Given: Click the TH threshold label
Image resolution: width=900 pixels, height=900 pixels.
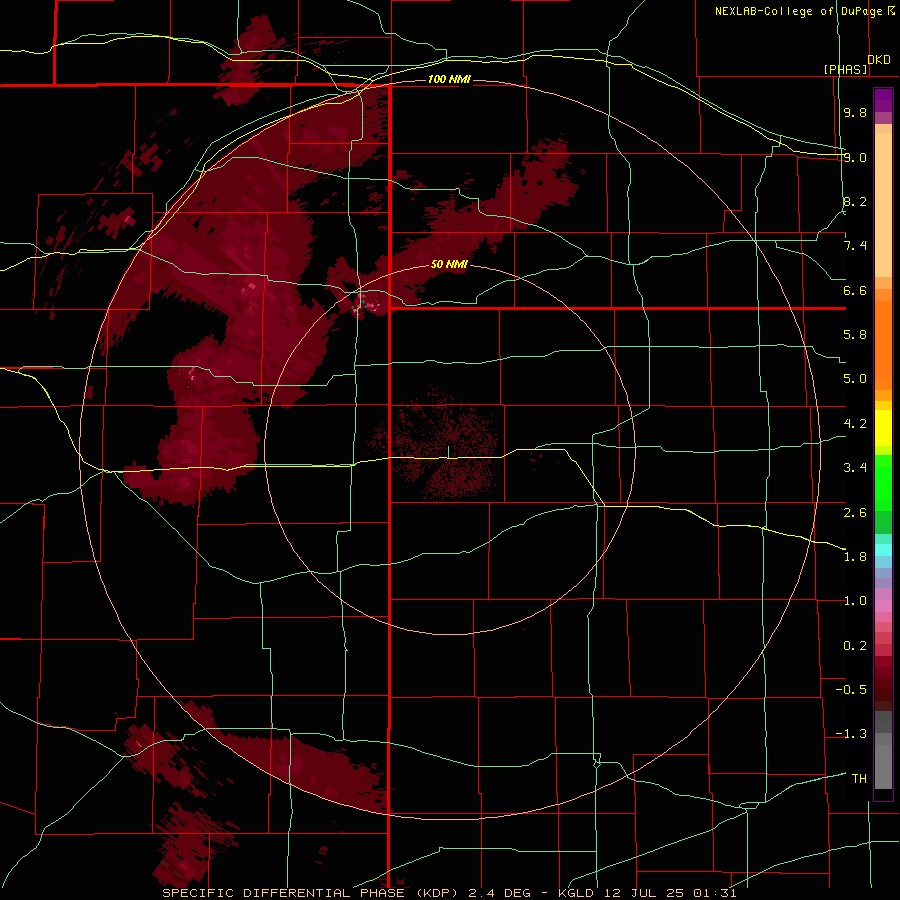Looking at the screenshot, I should click(859, 779).
